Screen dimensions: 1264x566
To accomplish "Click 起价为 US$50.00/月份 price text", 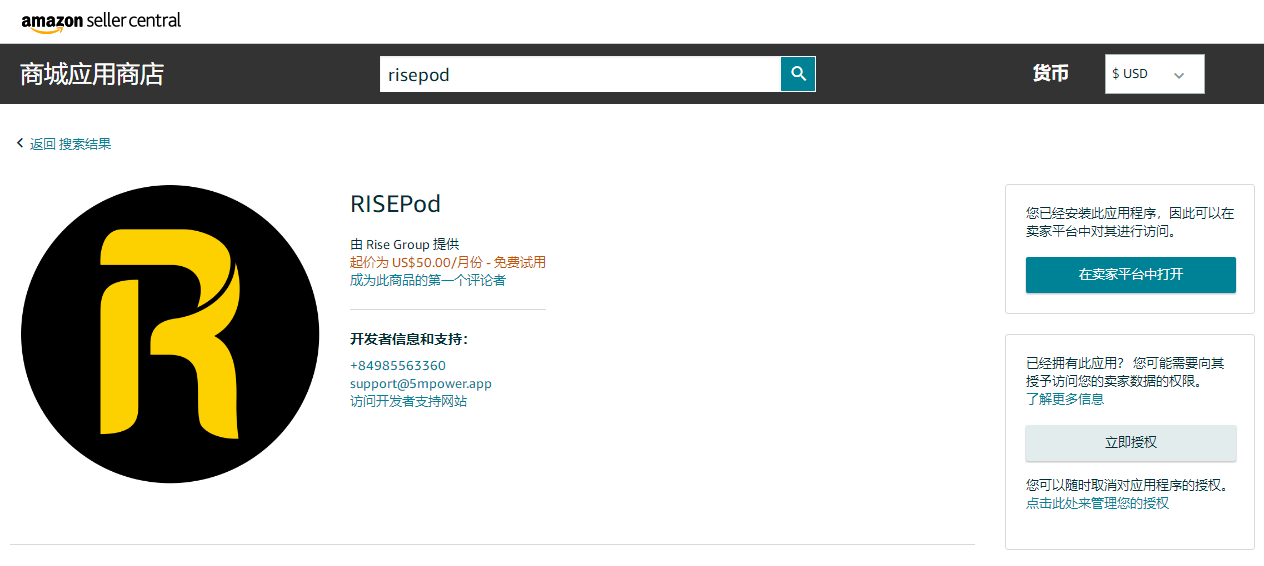I will pos(448,262).
